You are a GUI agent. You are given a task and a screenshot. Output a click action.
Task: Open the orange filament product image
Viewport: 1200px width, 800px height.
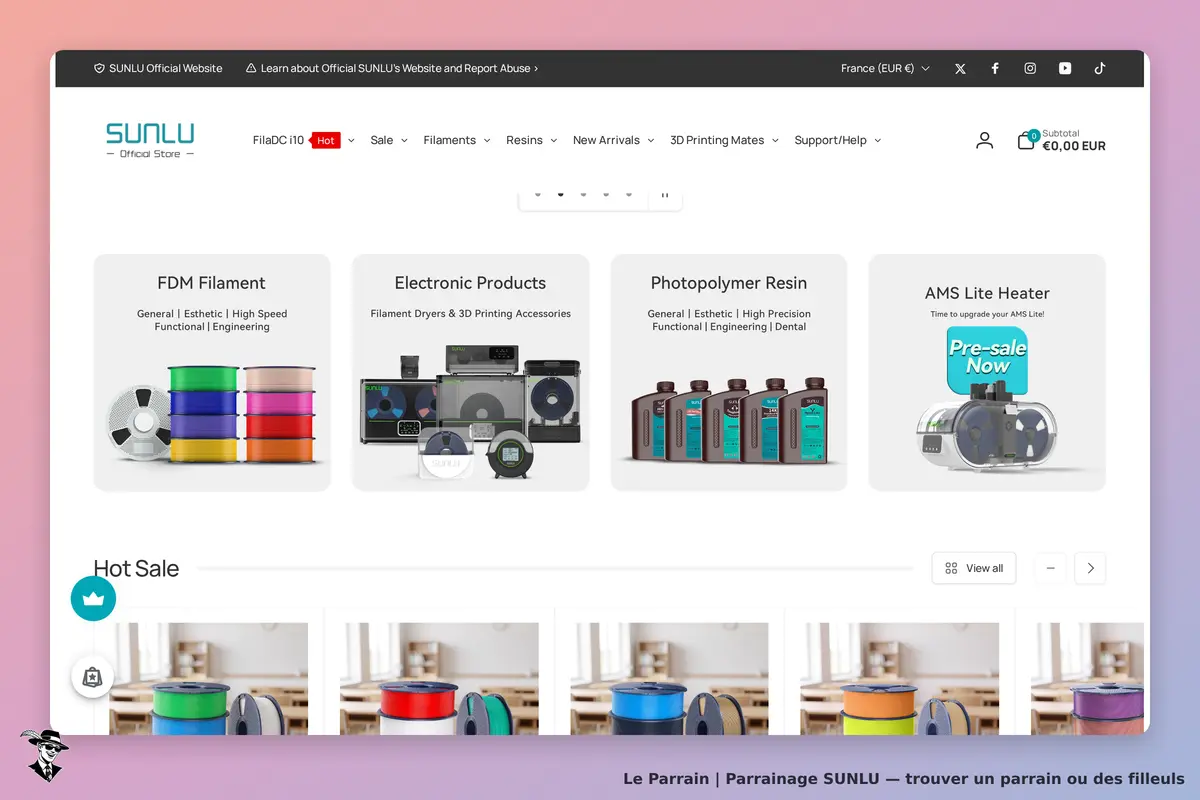900,679
